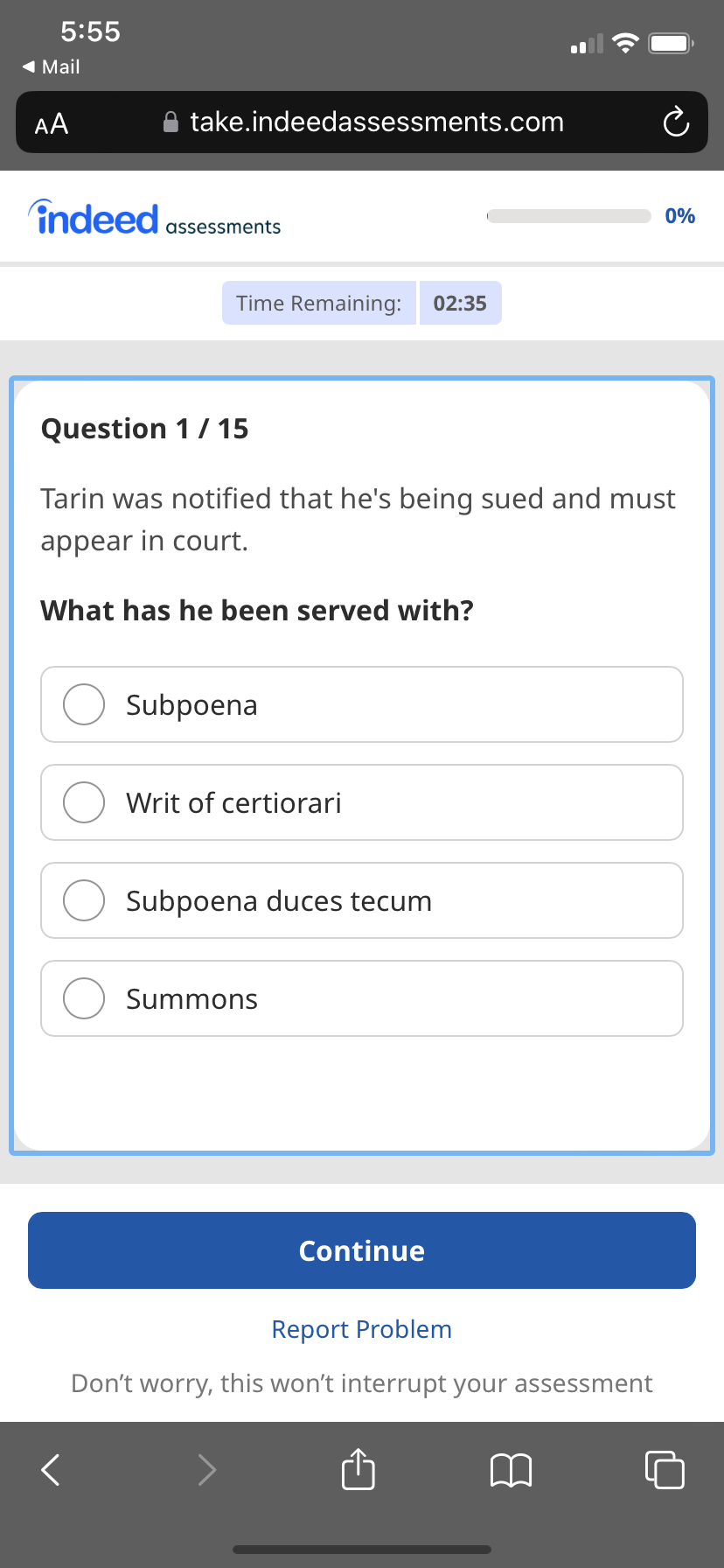Image resolution: width=724 pixels, height=1568 pixels.
Task: Select the Summons answer option
Action: click(x=361, y=998)
